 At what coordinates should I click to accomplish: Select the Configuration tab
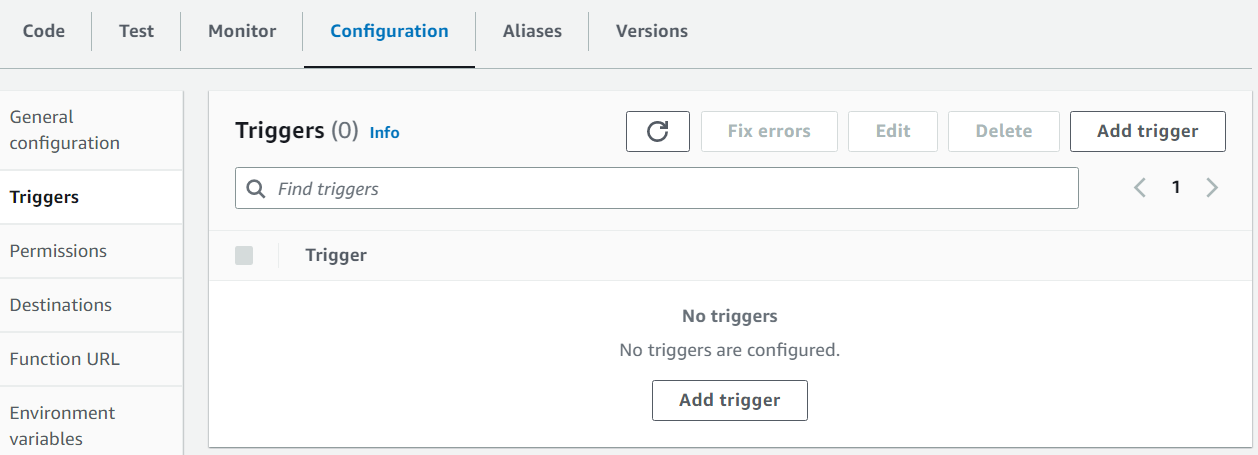[389, 31]
